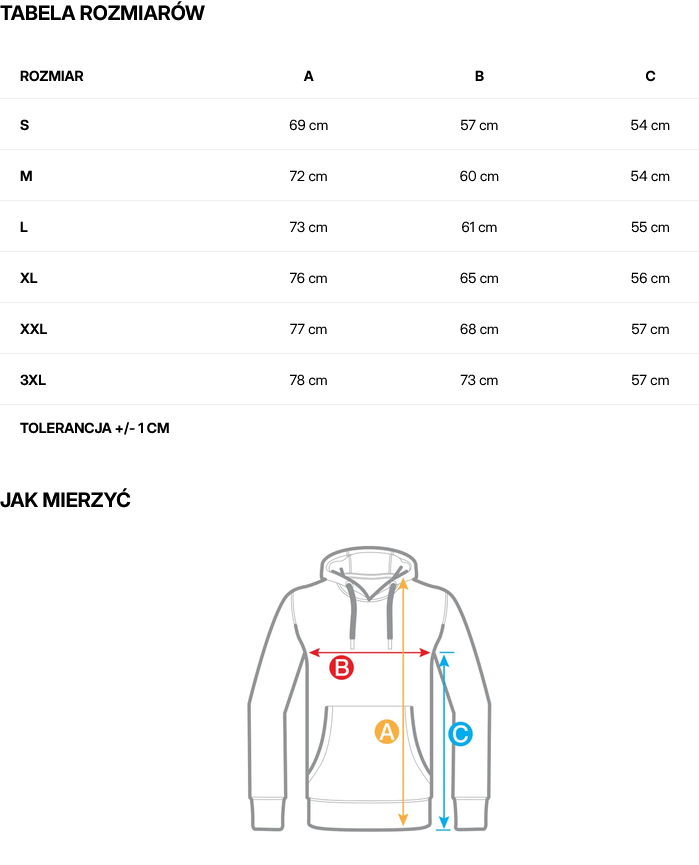The width and height of the screenshot is (699, 865).
Task: Click the blue sleeve length arrow
Action: pyautogui.click(x=444, y=741)
